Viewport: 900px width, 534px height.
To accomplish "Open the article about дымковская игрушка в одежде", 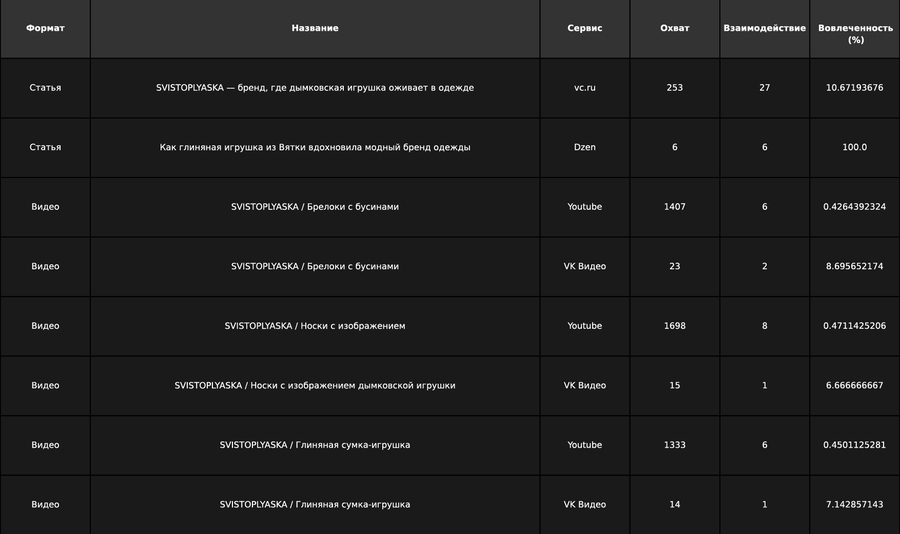I will (315, 88).
